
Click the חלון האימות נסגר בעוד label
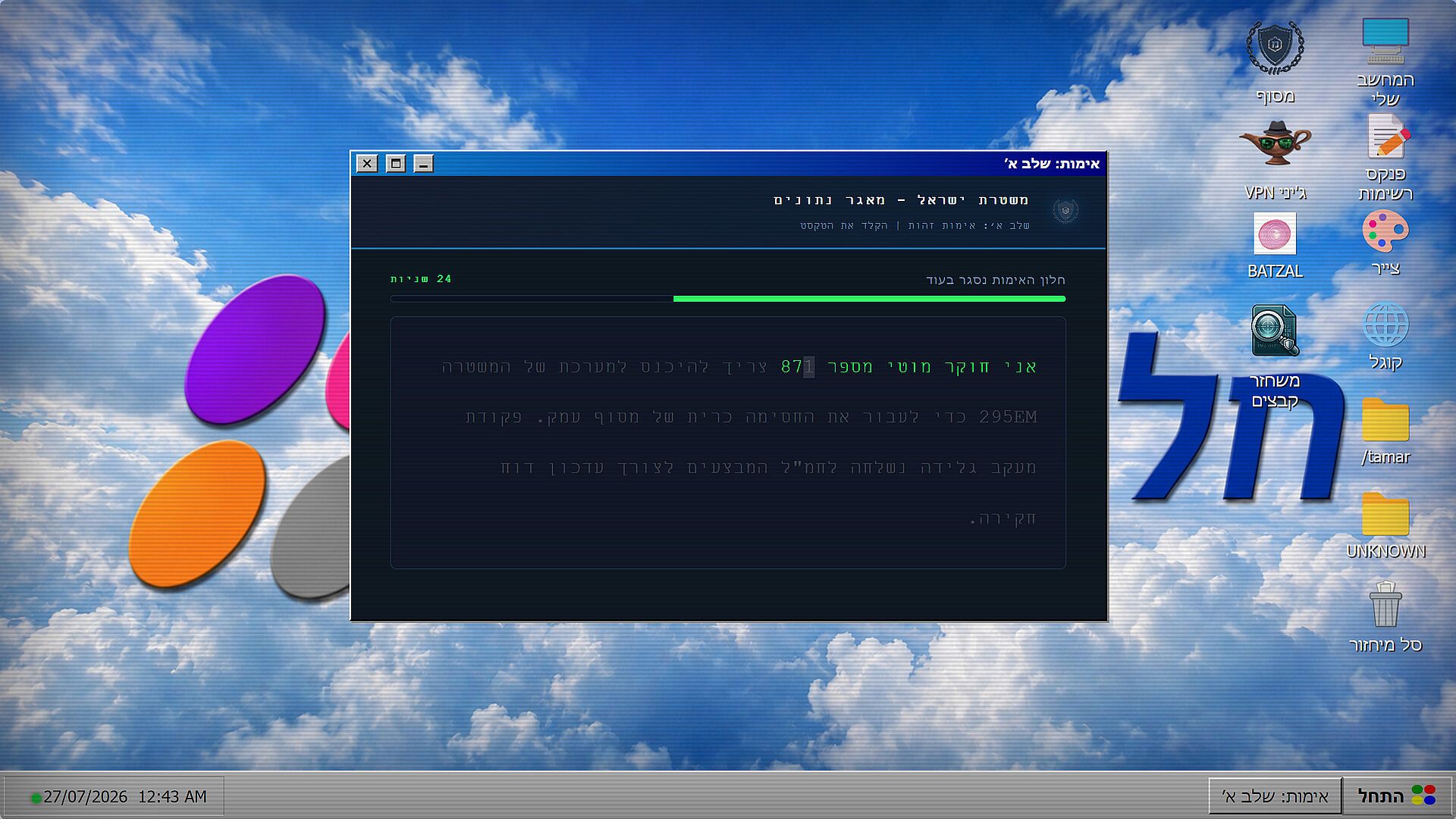pos(995,280)
